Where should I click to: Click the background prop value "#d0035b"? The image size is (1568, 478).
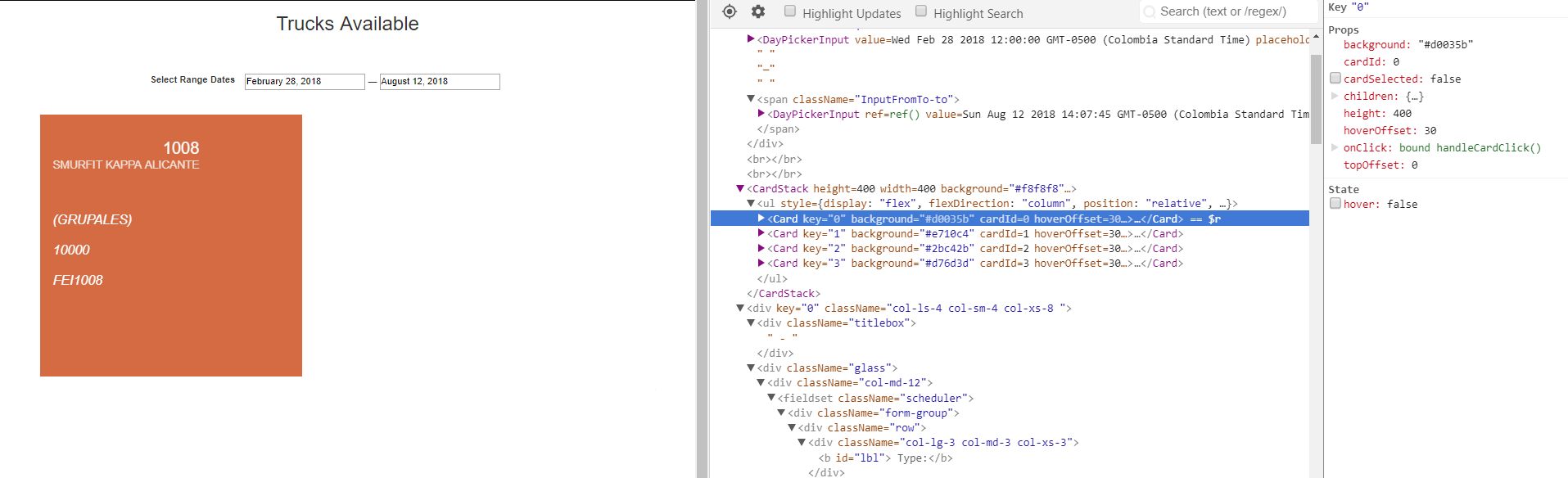coord(1445,44)
